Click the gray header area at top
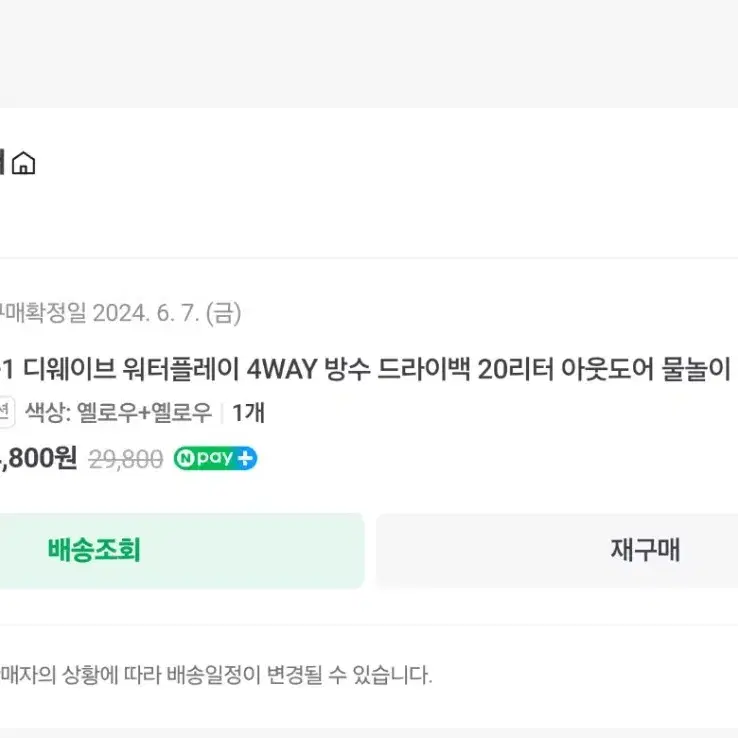Viewport: 738px width, 738px height. point(369,54)
